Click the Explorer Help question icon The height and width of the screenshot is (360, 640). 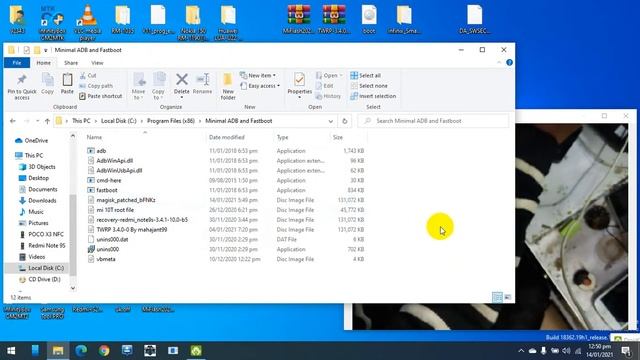tap(509, 62)
